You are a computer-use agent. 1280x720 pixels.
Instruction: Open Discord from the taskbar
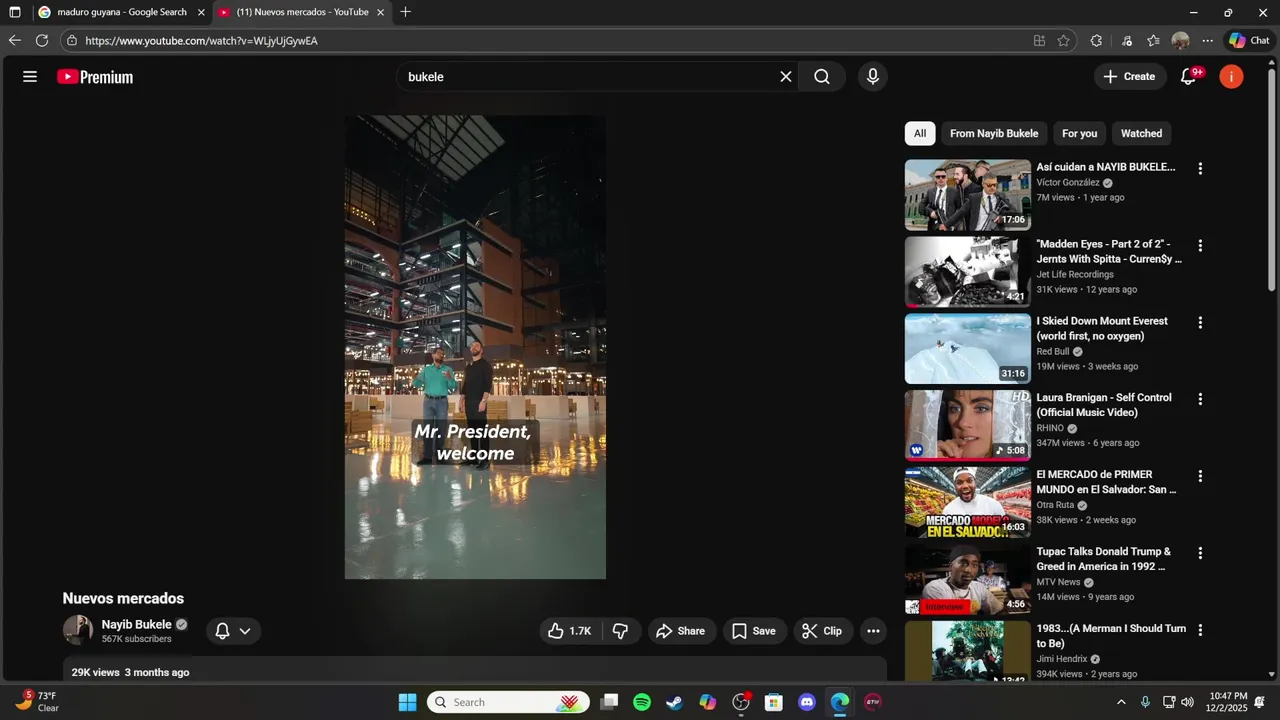807,702
